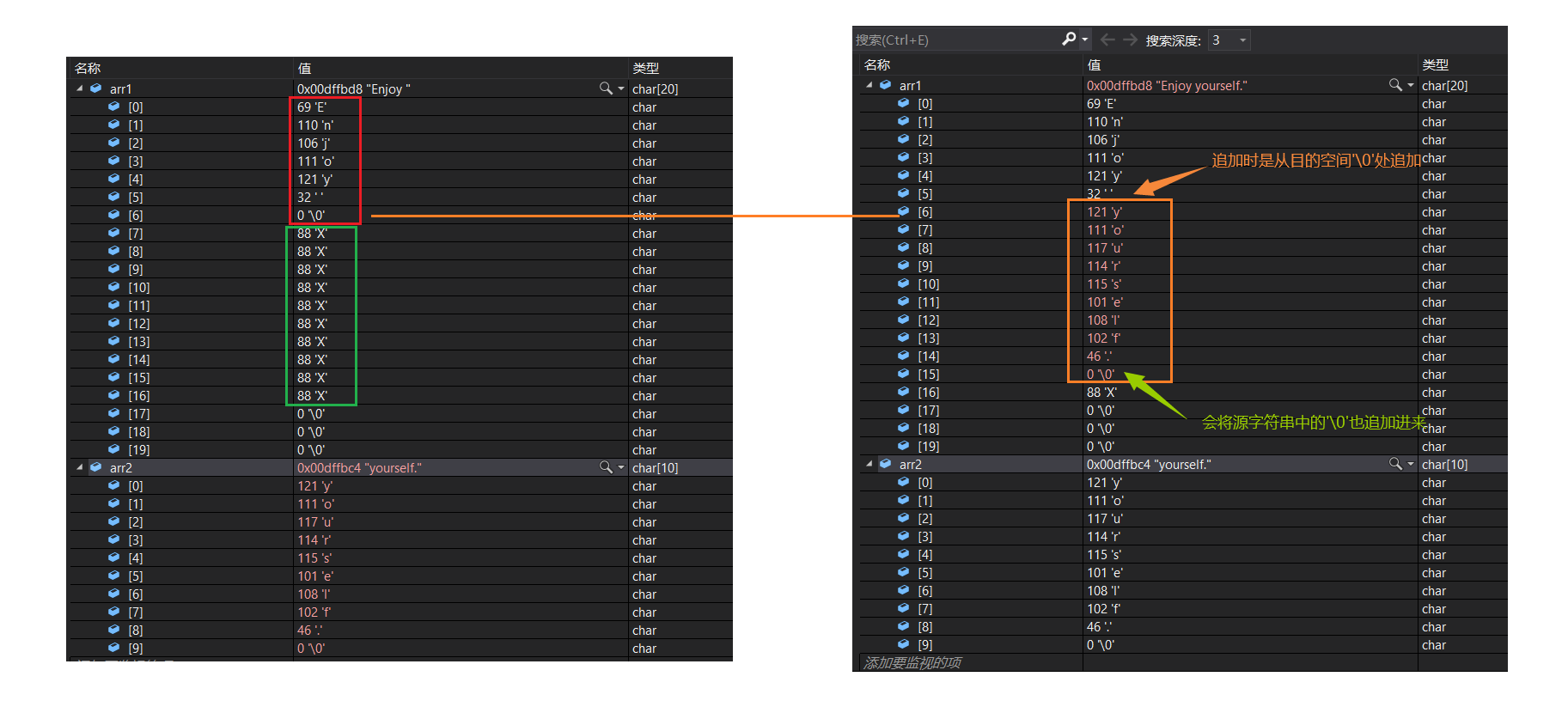Viewport: 1568px width, 719px height.
Task: Select left arr2 [6] value 108 'l'
Action: [314, 594]
